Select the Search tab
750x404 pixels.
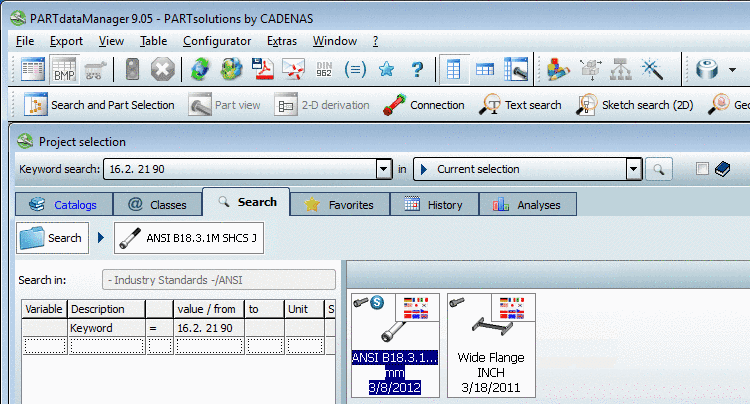click(246, 202)
